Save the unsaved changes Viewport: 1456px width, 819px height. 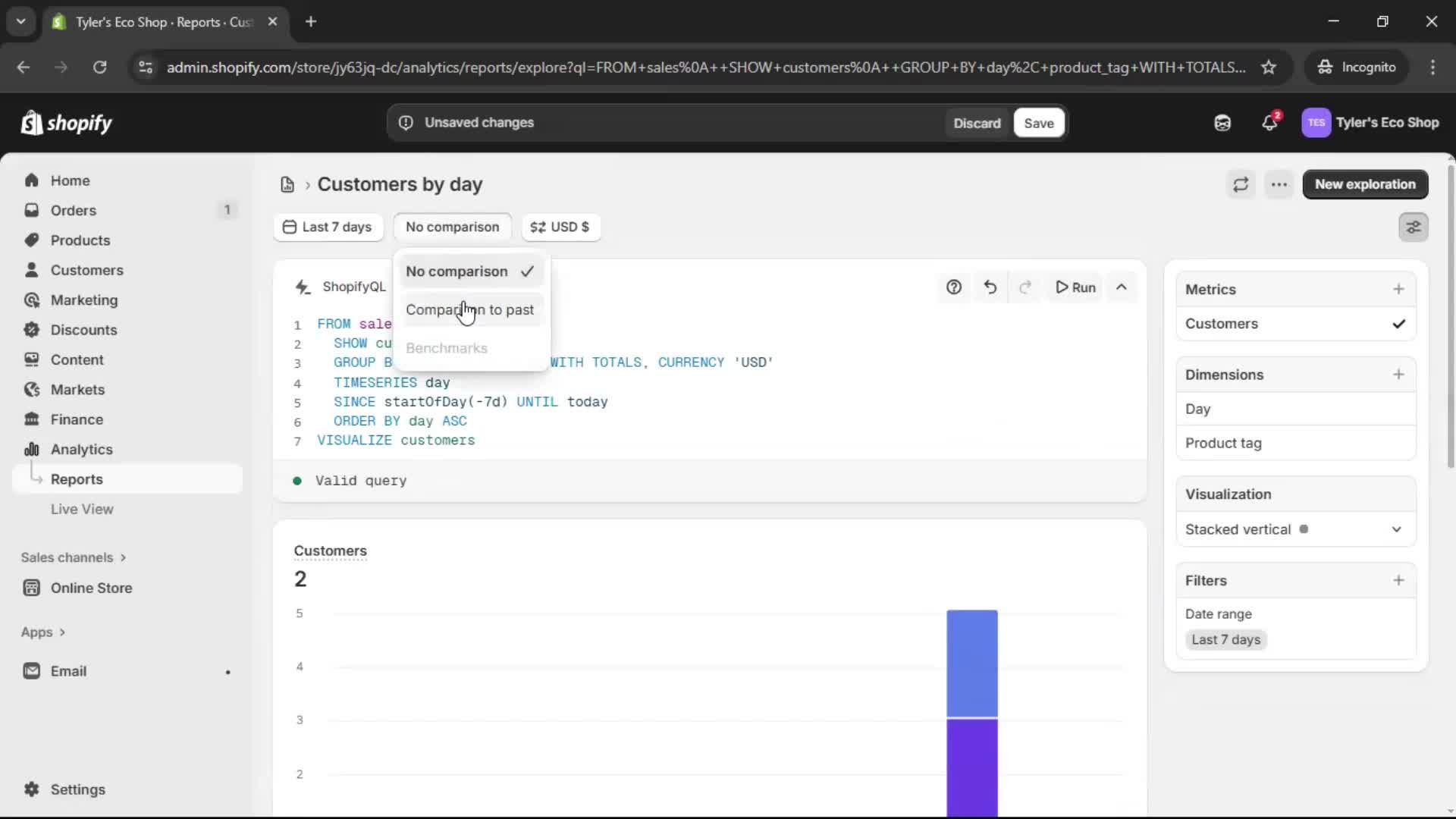point(1038,123)
